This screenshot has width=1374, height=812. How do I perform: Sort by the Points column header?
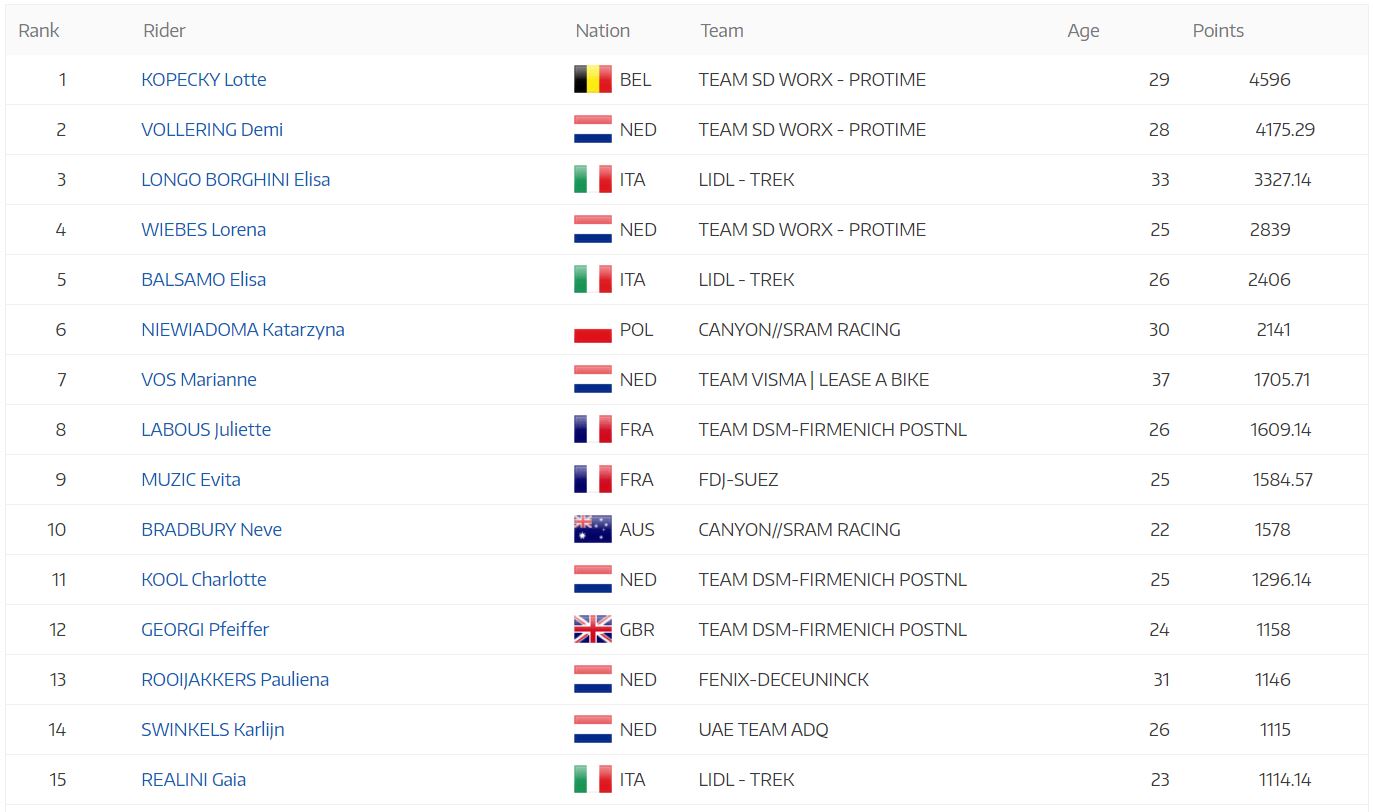coord(1218,30)
